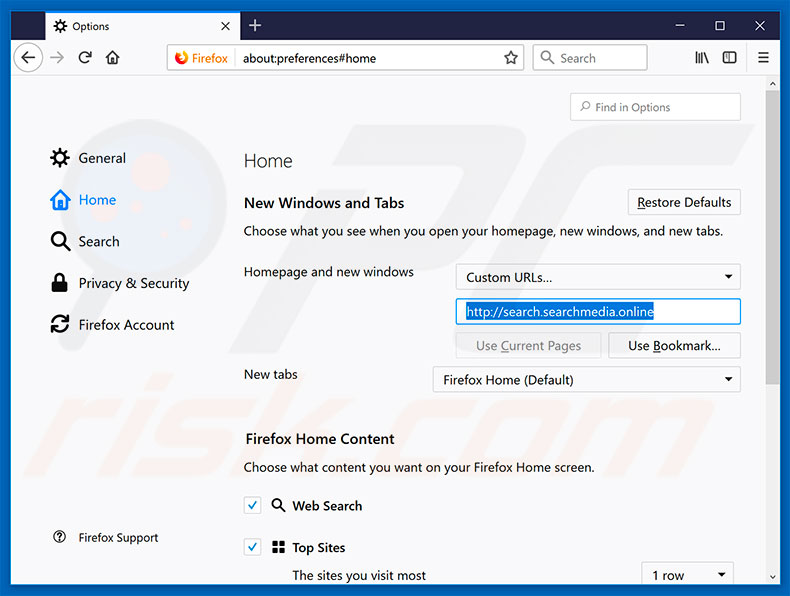The width and height of the screenshot is (790, 596).
Task: Open the hamburger application menu
Action: 763,57
